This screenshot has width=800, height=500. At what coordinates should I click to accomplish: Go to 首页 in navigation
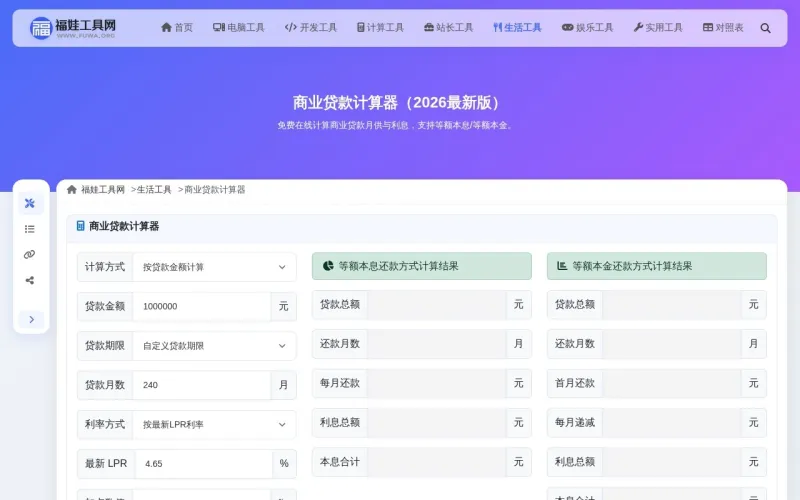point(177,28)
